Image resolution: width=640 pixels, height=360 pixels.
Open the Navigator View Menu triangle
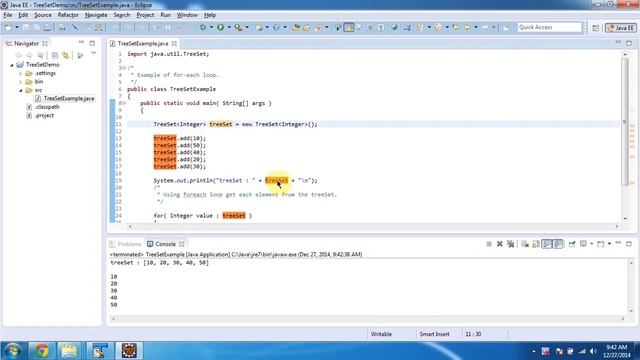pos(93,53)
